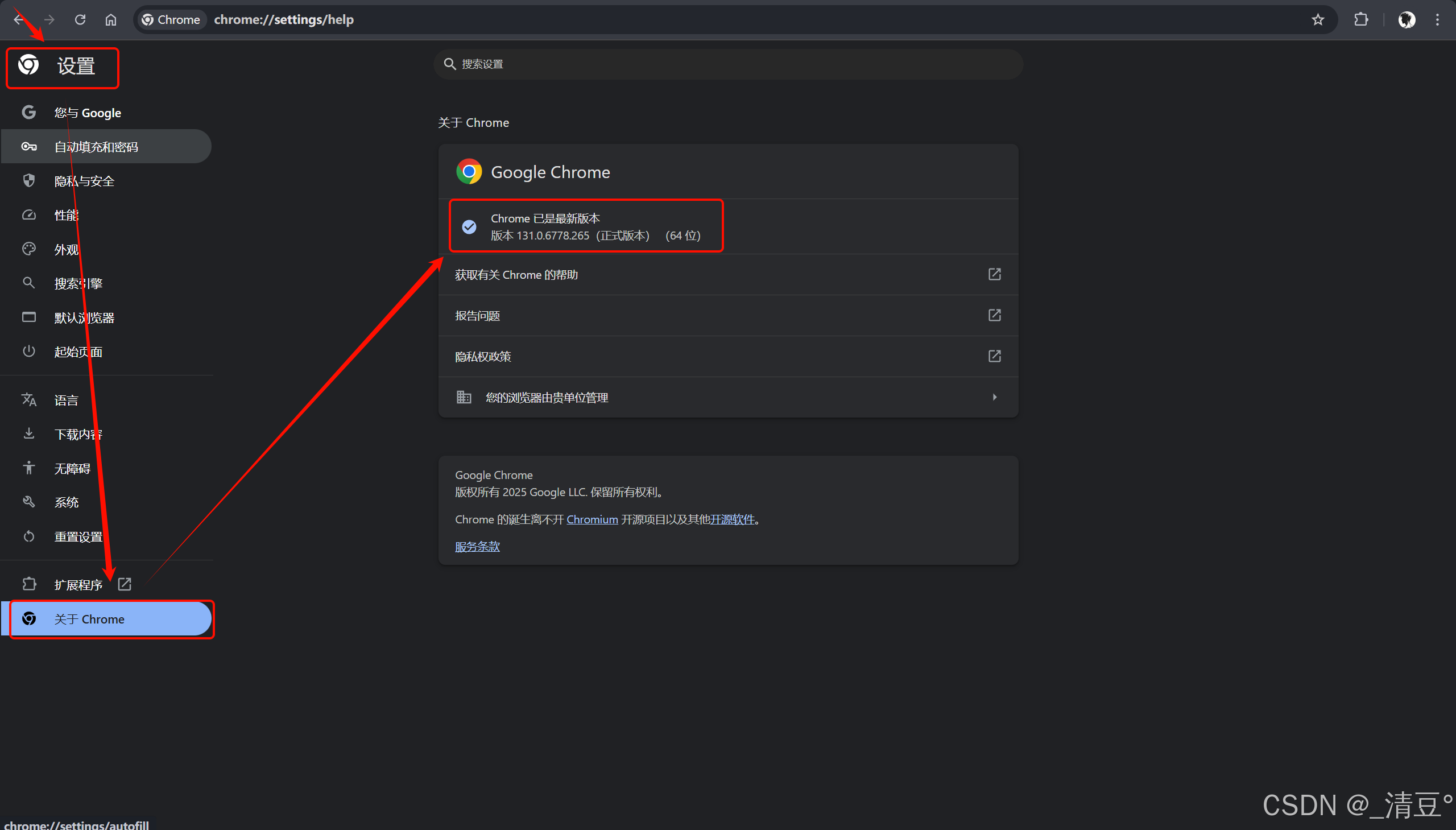1456x830 pixels.
Task: Select 重置设置 in the sidebar
Action: point(106,536)
